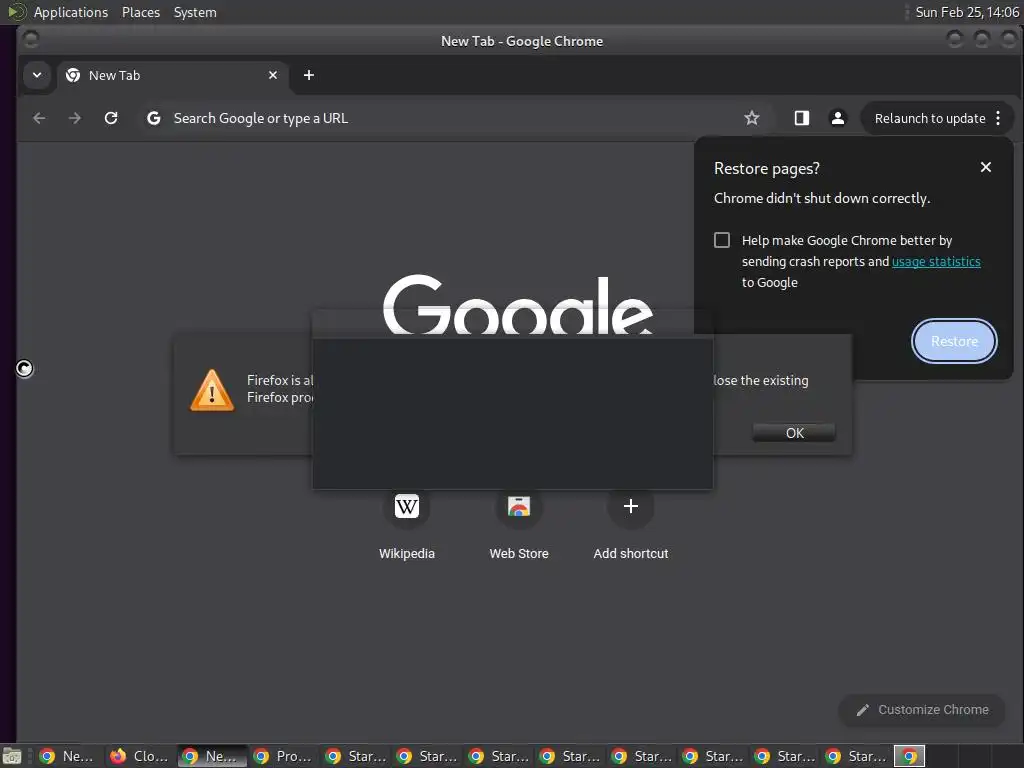
Task: Expand the tab search dropdown
Action: point(37,75)
